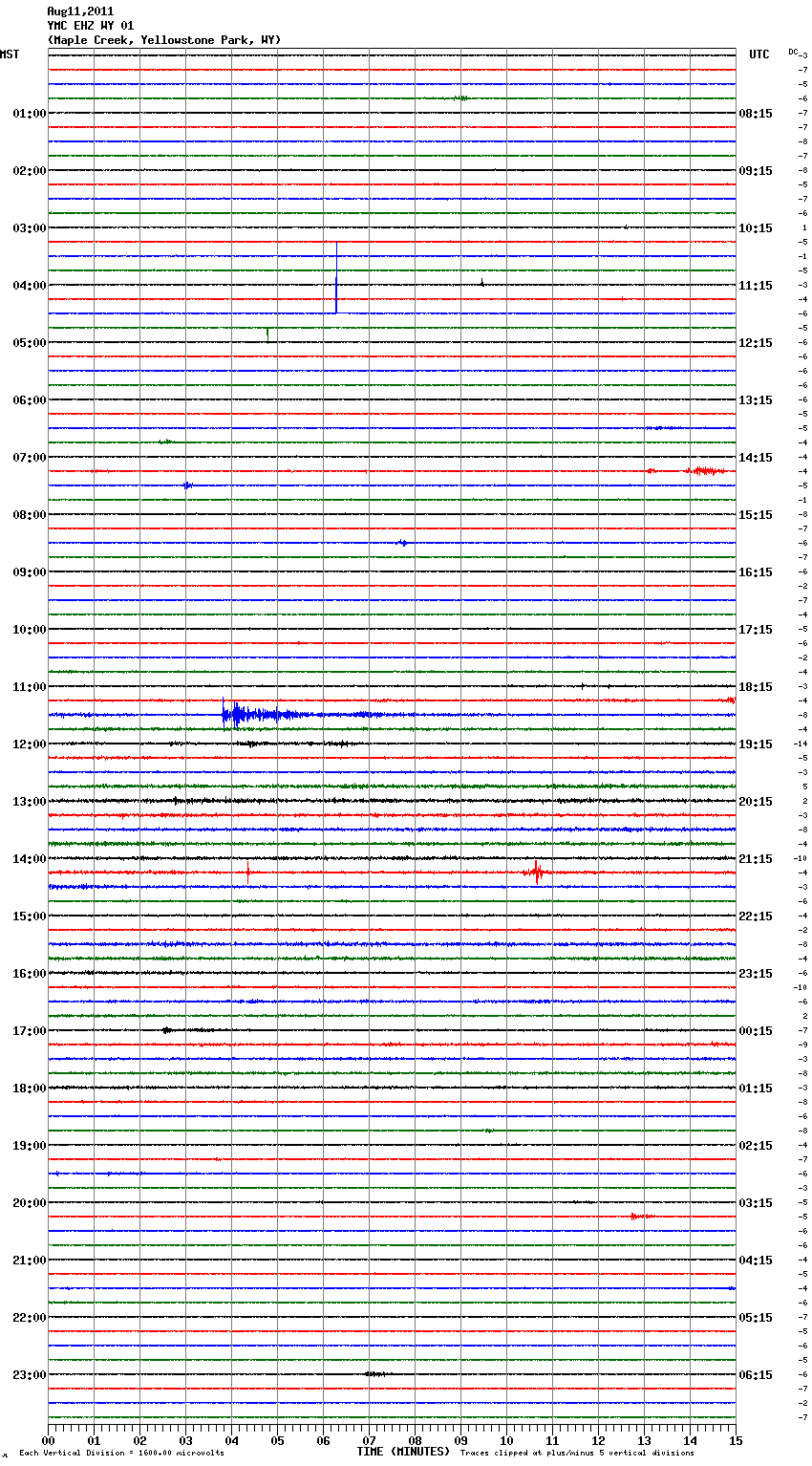Image resolution: width=812 pixels, height=1466 pixels.
Task: Click the 00:15 UTC time label
Action: coord(756,1031)
